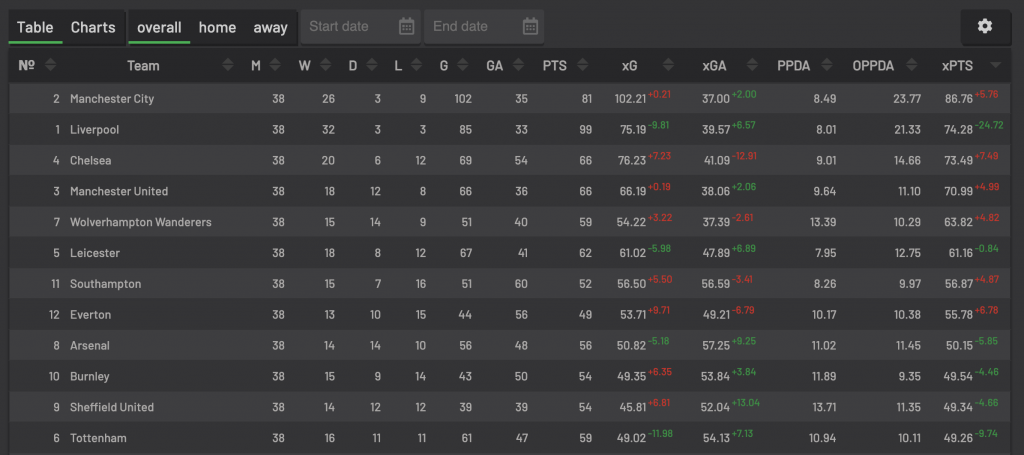
Task: Show home matches only
Action: (217, 27)
